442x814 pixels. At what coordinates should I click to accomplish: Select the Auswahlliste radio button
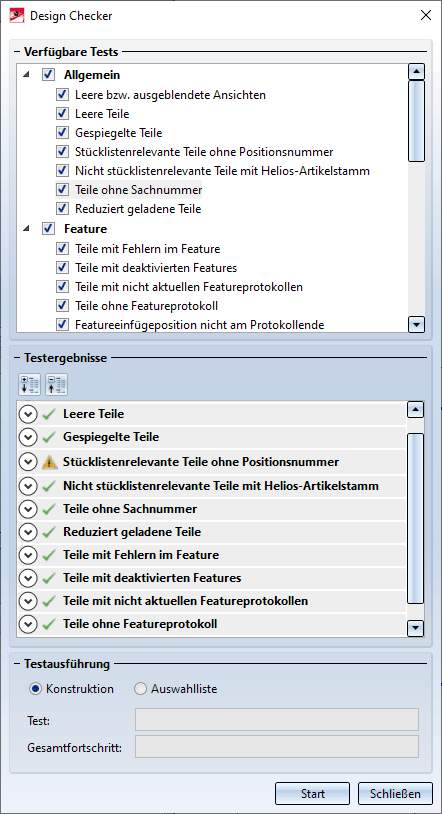(140, 689)
